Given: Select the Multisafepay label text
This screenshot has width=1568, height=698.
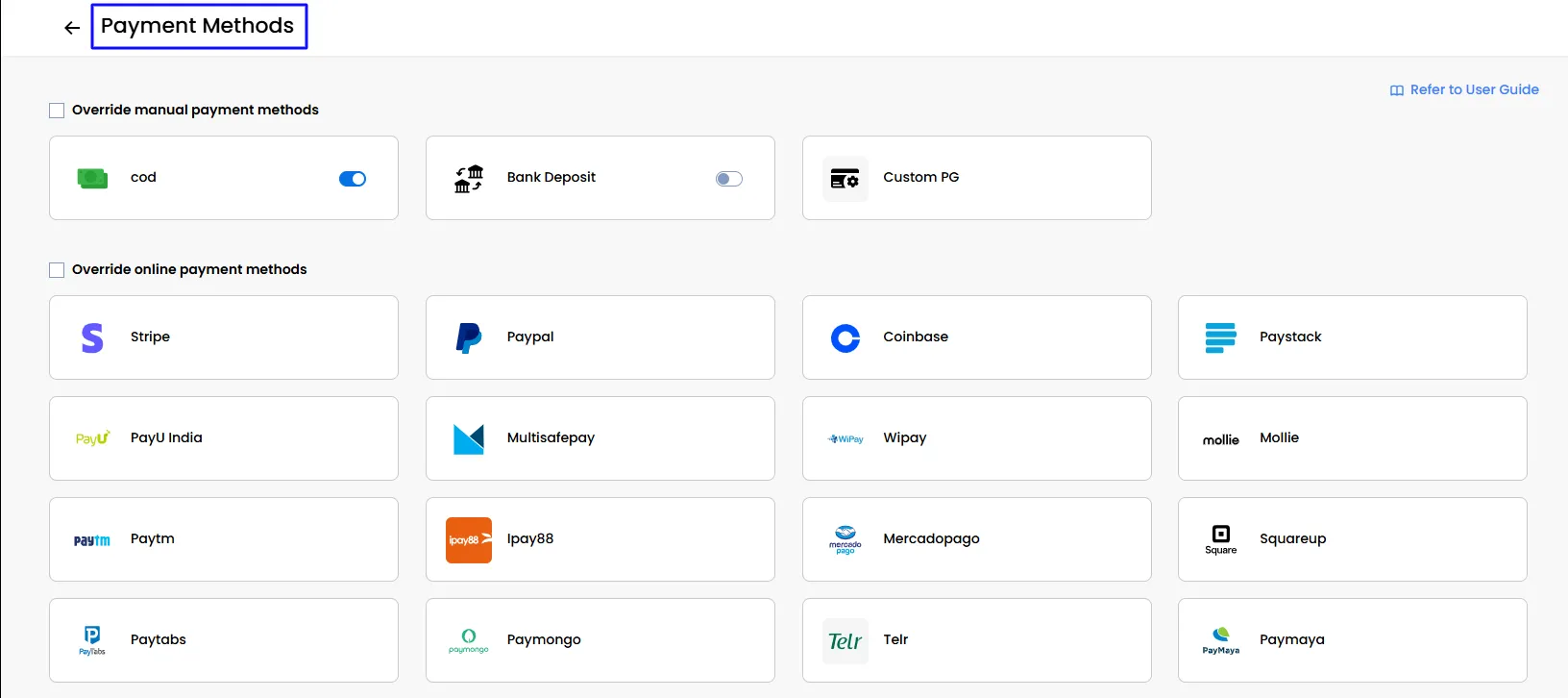Looking at the screenshot, I should pyautogui.click(x=551, y=437).
